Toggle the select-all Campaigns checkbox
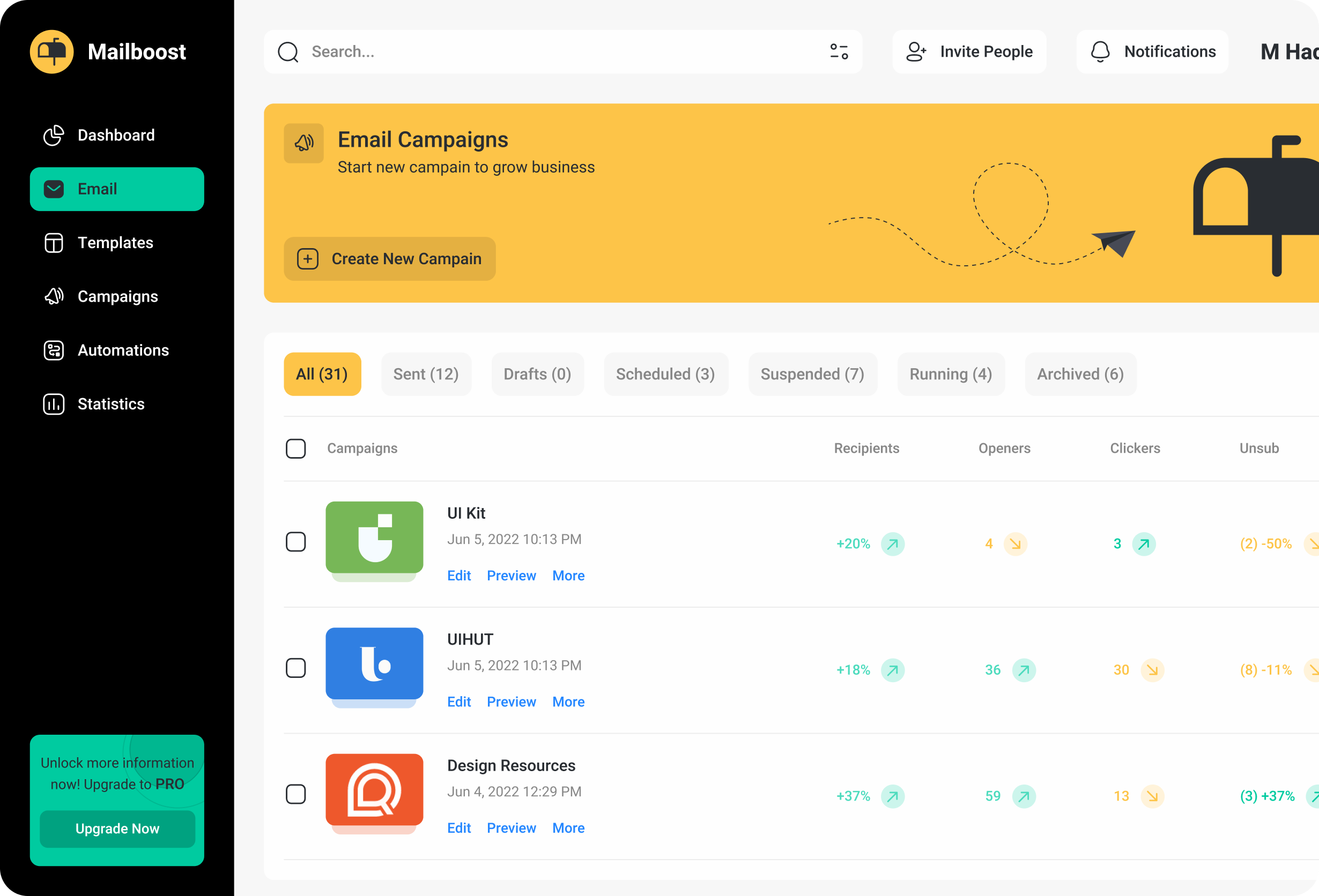 tap(295, 449)
